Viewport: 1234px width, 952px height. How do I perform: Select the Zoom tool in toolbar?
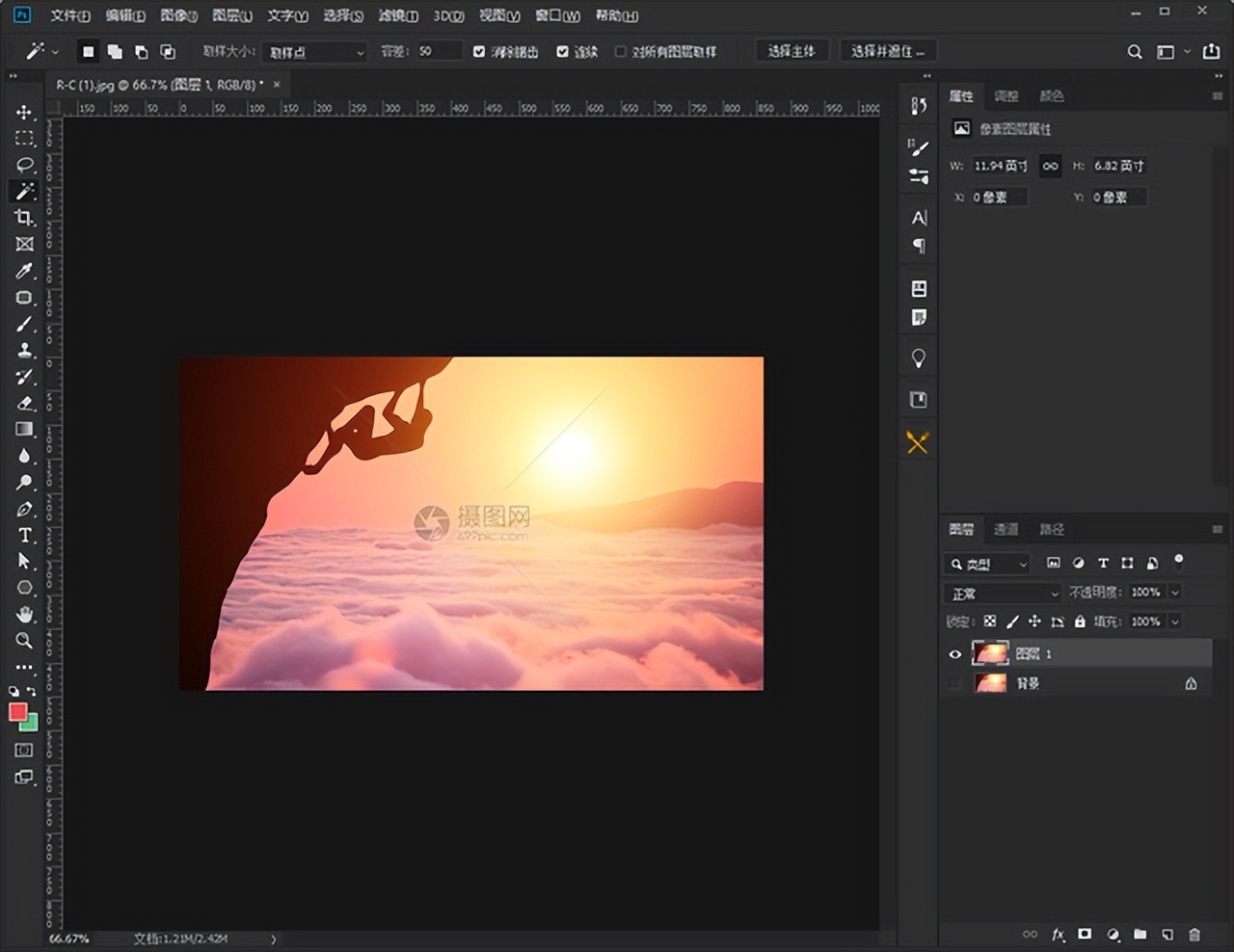(24, 641)
